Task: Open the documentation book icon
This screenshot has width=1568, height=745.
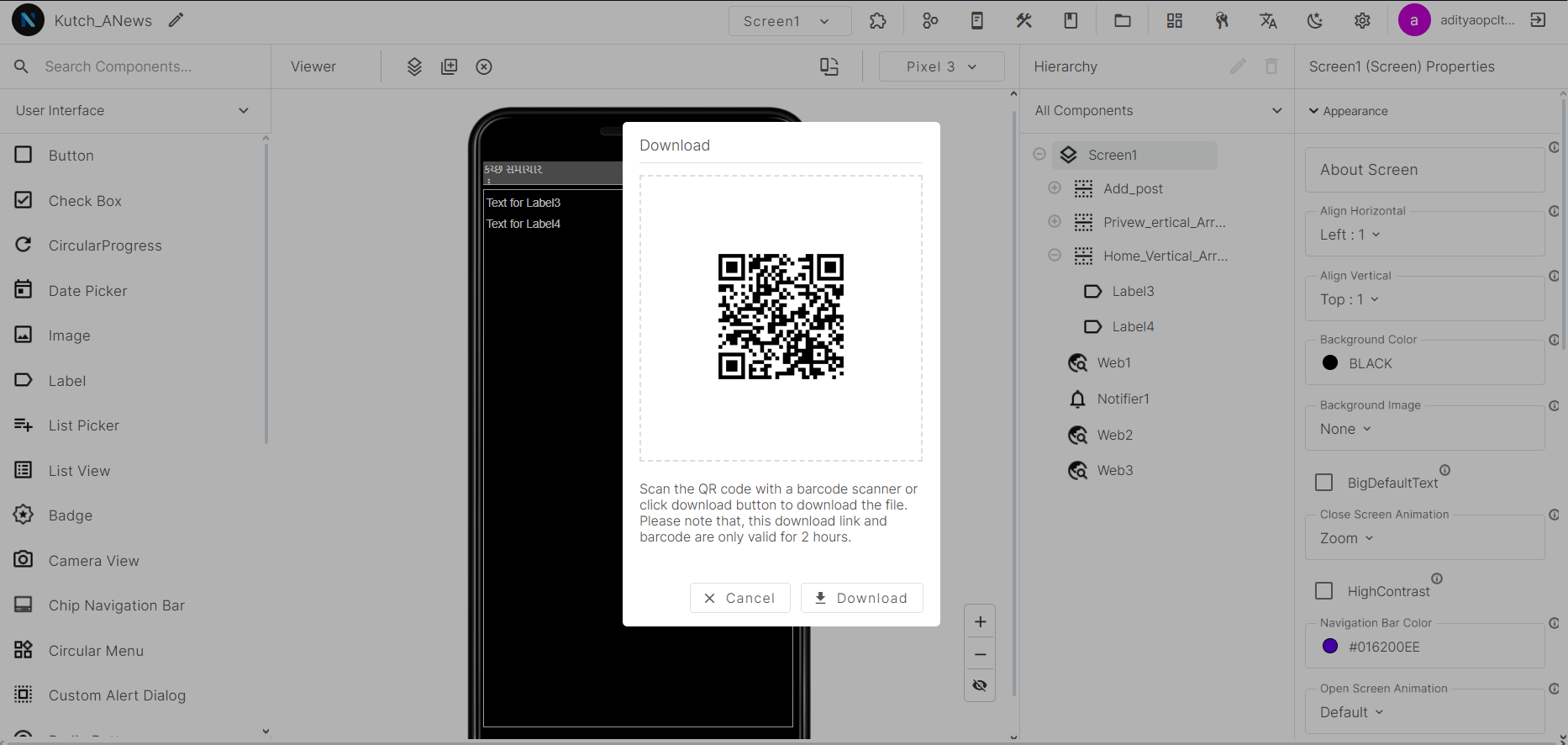Action: [x=1071, y=21]
